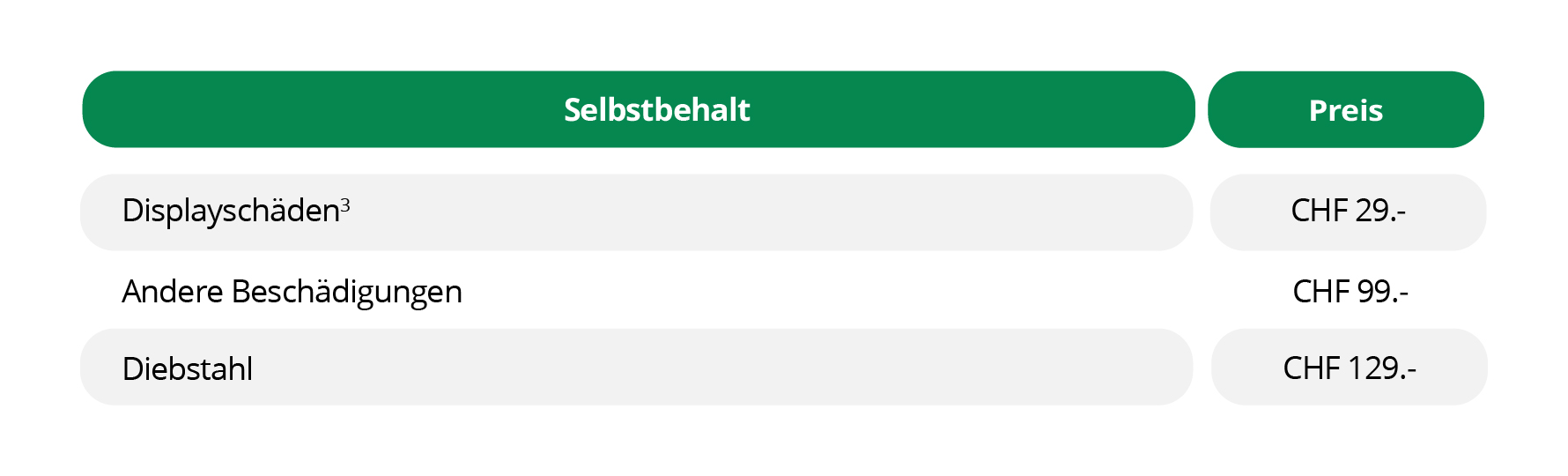
Task: Select the "Andere Beschädigungen" row label
Action: pyautogui.click(x=292, y=292)
